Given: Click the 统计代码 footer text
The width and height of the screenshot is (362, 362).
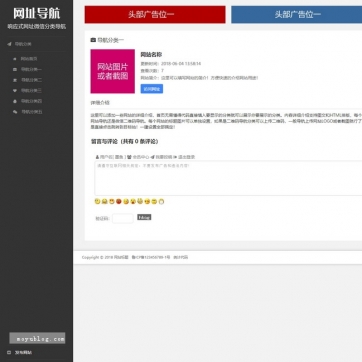Looking at the screenshot, I should [x=181, y=257].
